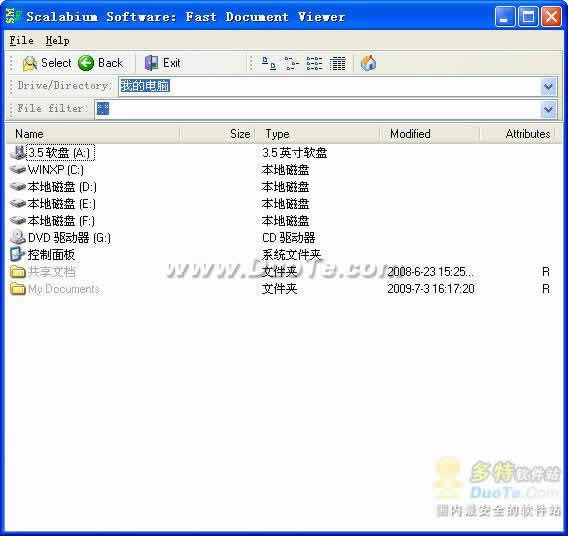Select the 共享文档 folder icon
The height and width of the screenshot is (536, 568).
pyautogui.click(x=17, y=272)
